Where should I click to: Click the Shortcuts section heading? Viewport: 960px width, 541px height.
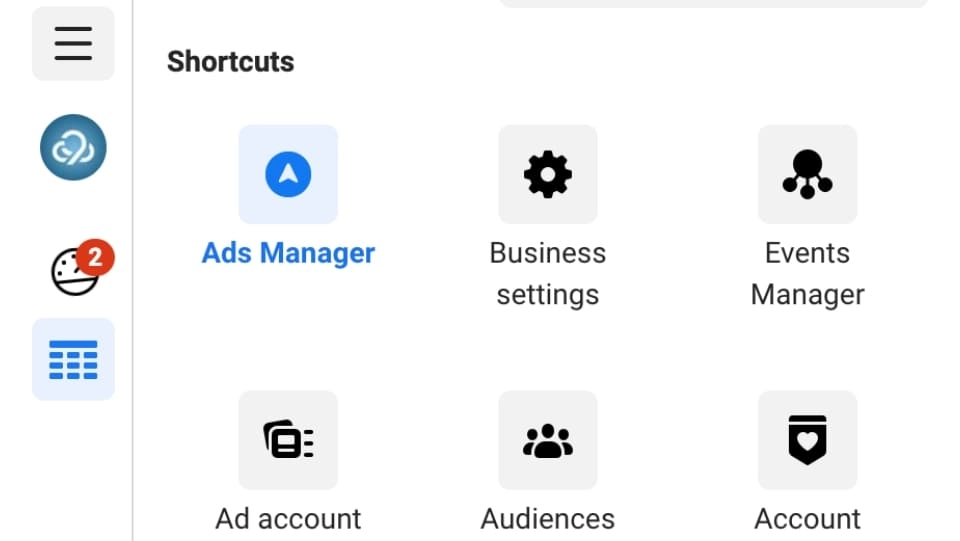click(x=230, y=61)
